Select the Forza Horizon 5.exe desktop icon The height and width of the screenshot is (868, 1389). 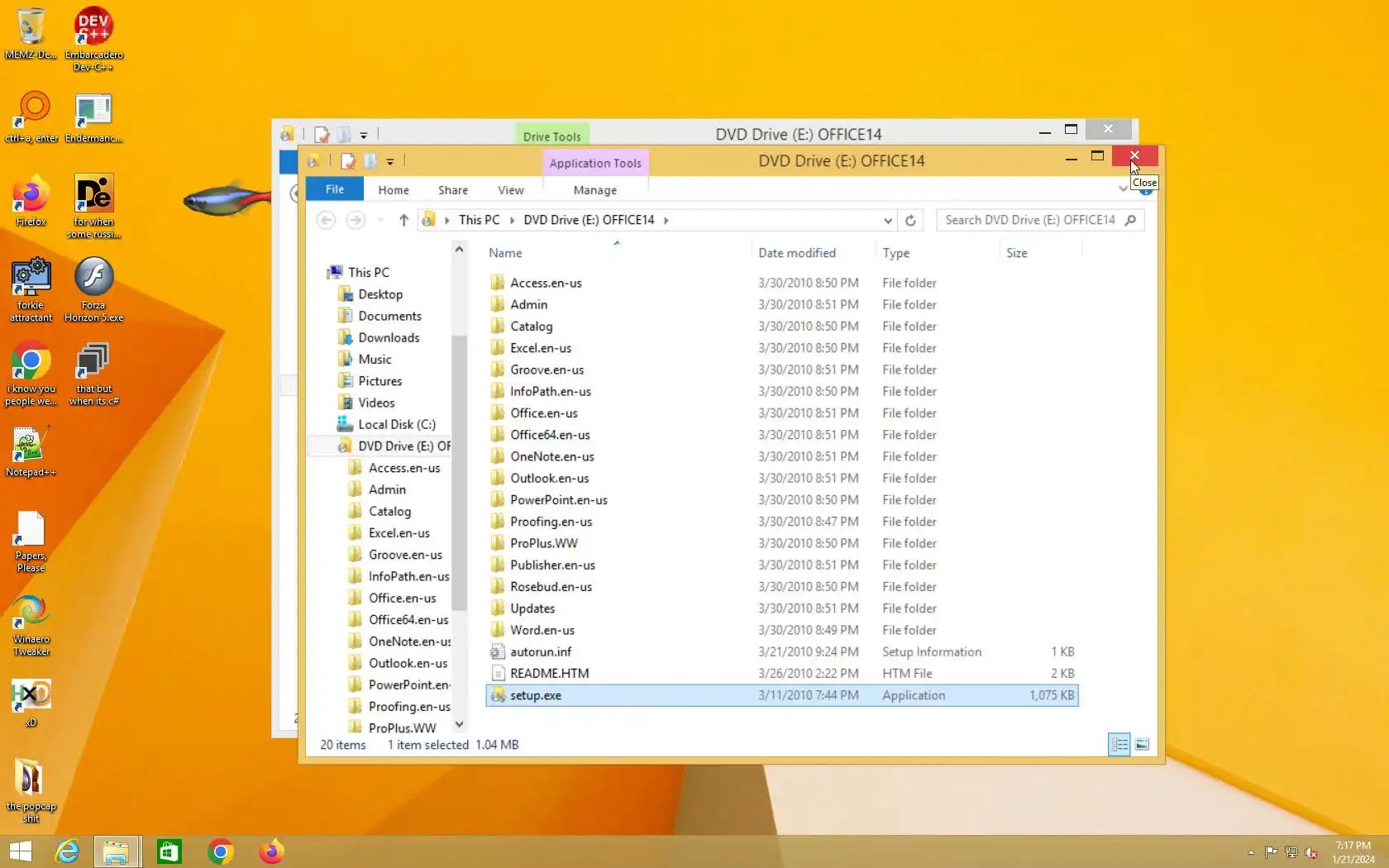point(93,289)
